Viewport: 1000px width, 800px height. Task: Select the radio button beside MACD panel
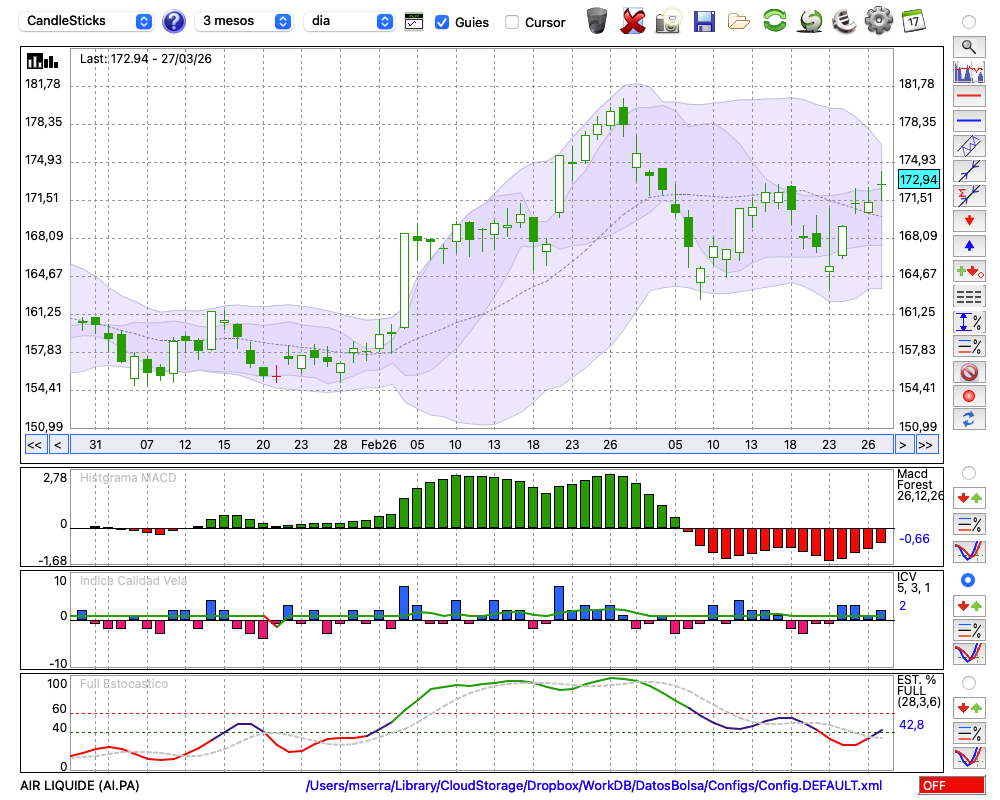pyautogui.click(x=968, y=472)
